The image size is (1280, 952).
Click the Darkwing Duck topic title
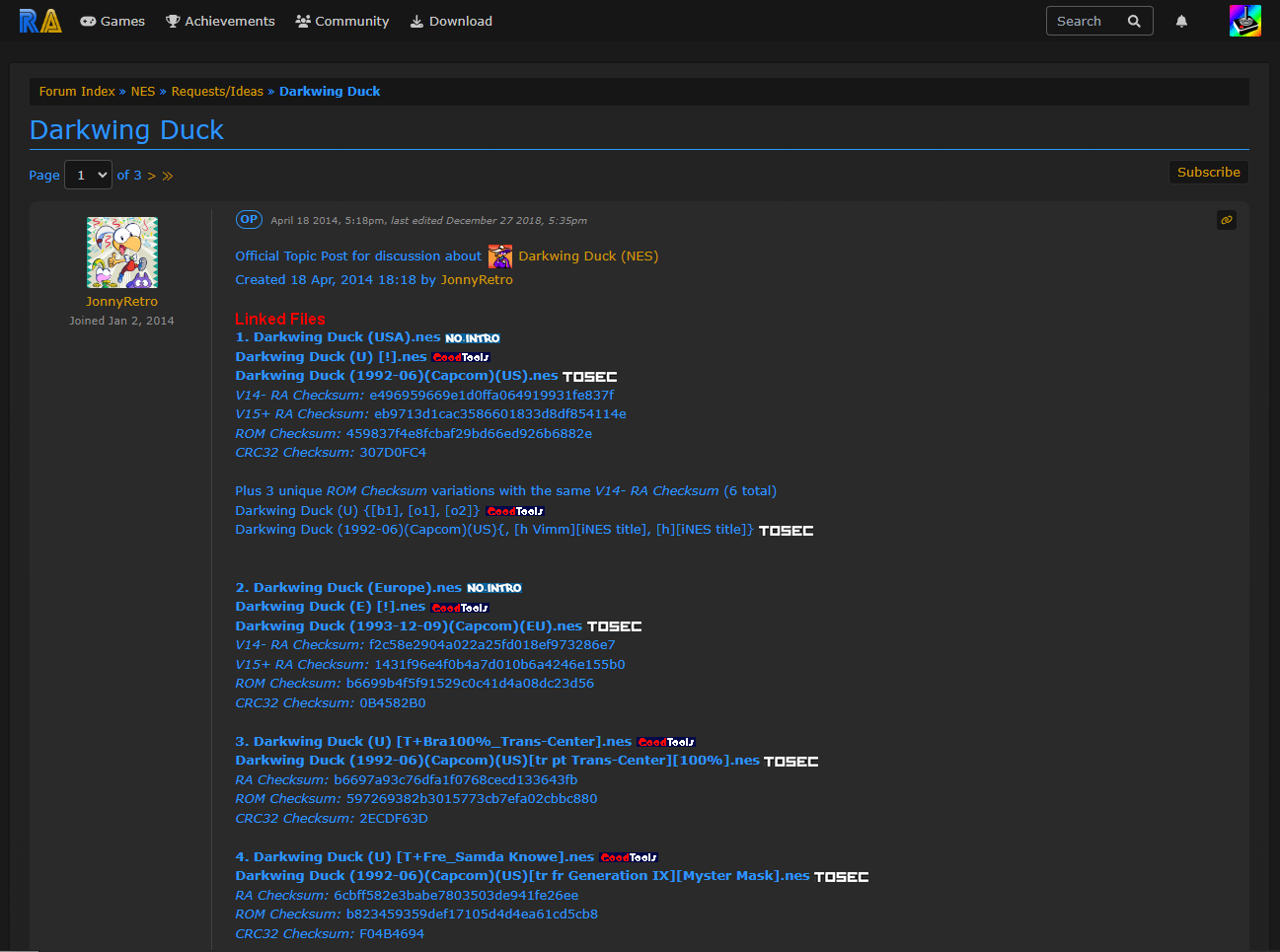[126, 130]
